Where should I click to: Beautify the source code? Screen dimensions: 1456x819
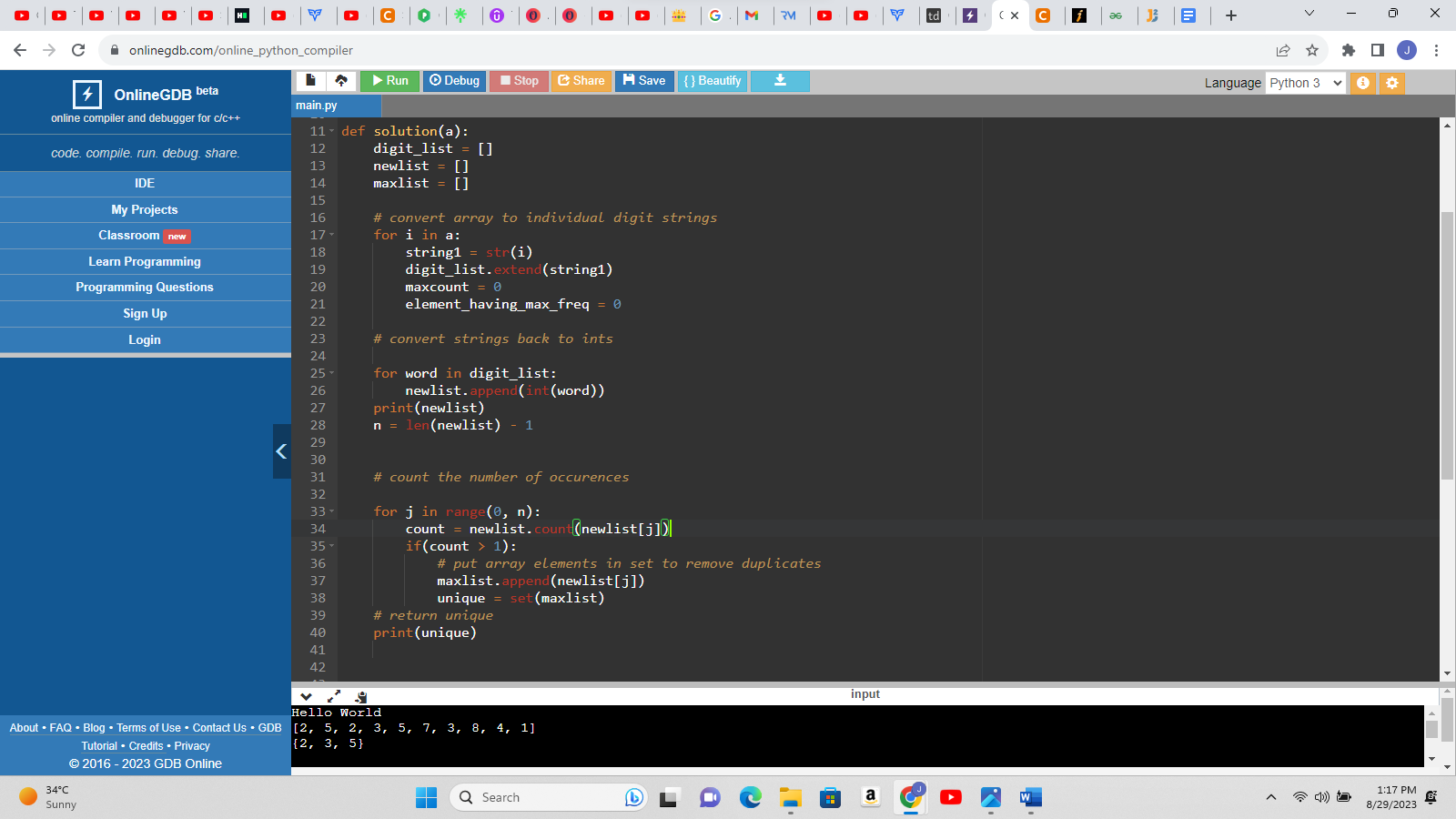click(713, 81)
